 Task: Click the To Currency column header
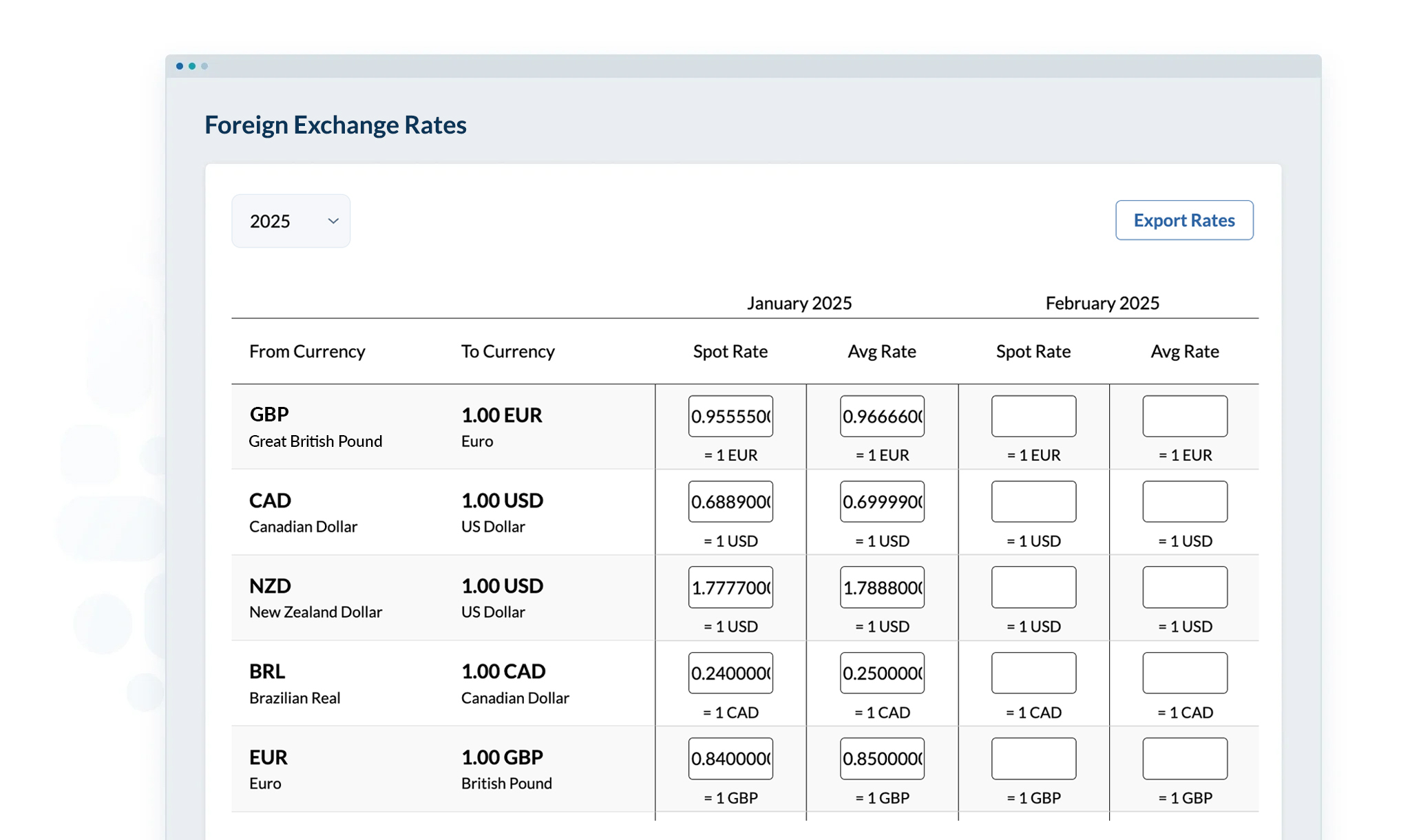click(507, 351)
